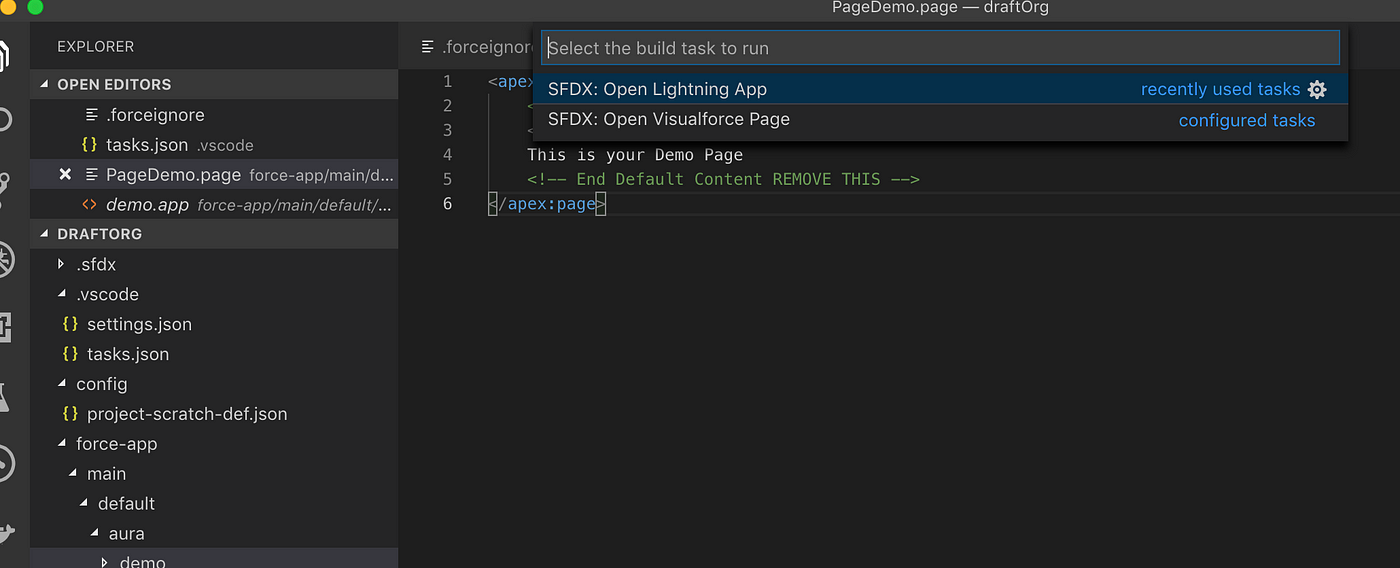1400x568 pixels.
Task: Click the green macOS zoom window button
Action: (x=36, y=7)
